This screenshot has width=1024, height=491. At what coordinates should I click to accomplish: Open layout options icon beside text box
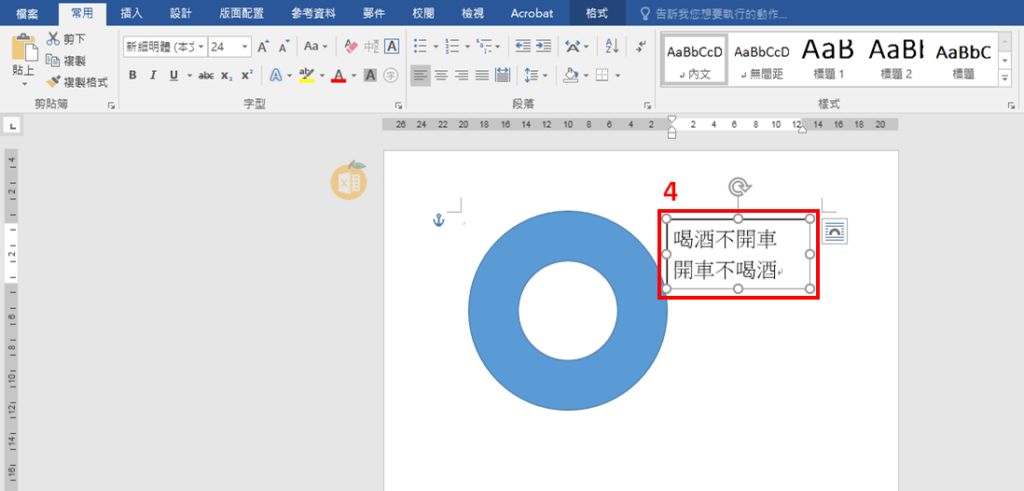click(835, 232)
